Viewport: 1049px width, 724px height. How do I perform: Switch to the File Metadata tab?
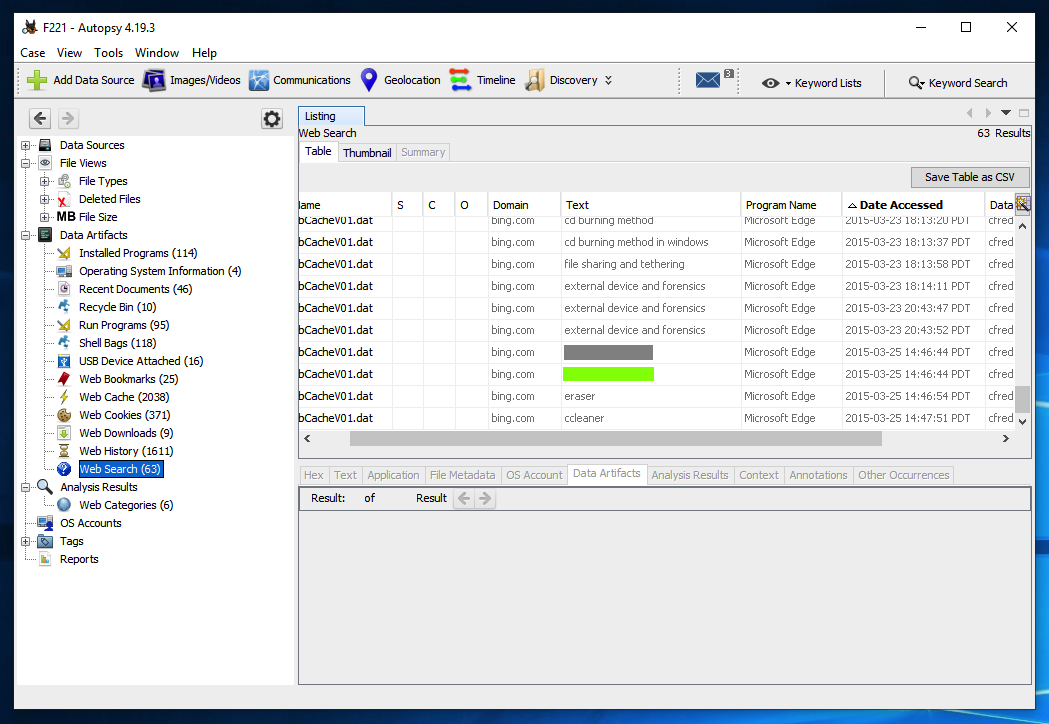click(462, 475)
